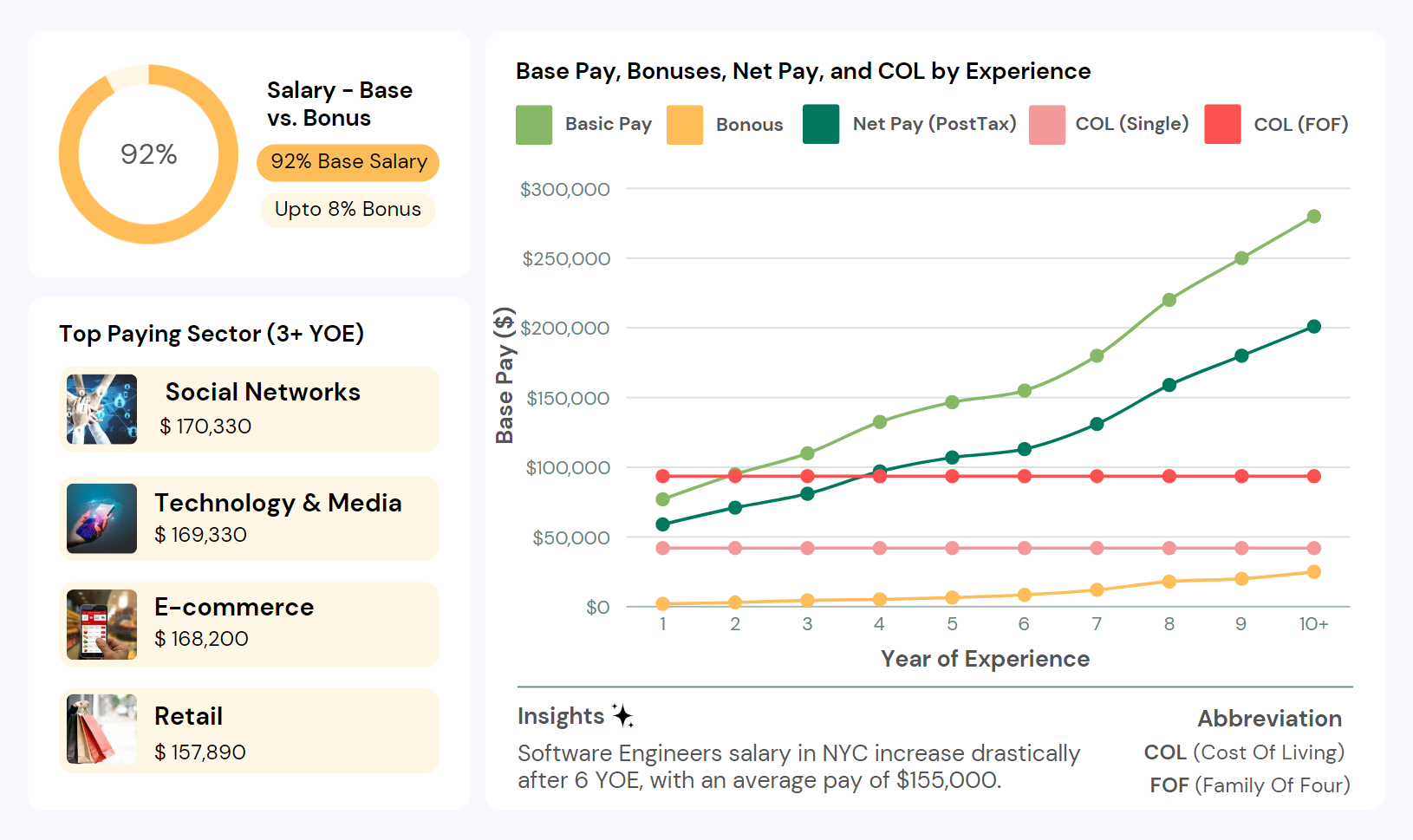Click Basic Pay point at year 8
Viewport: 1413px width, 840px height.
[x=1169, y=300]
